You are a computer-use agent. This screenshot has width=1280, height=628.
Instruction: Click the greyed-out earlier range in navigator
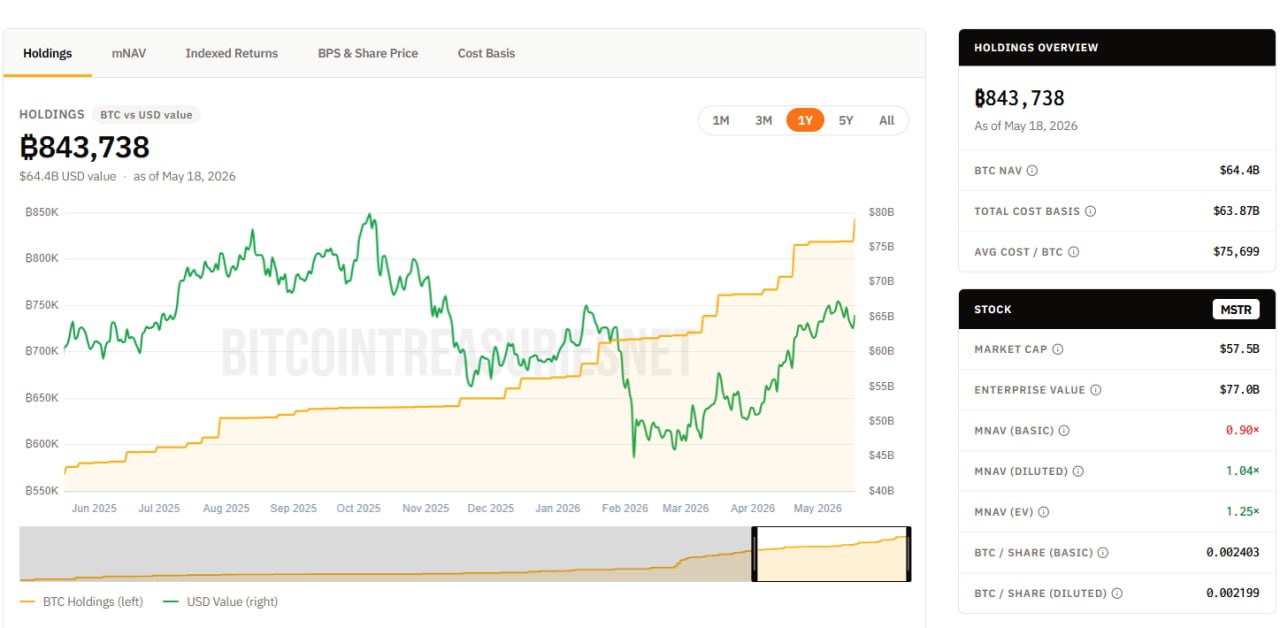(x=385, y=554)
